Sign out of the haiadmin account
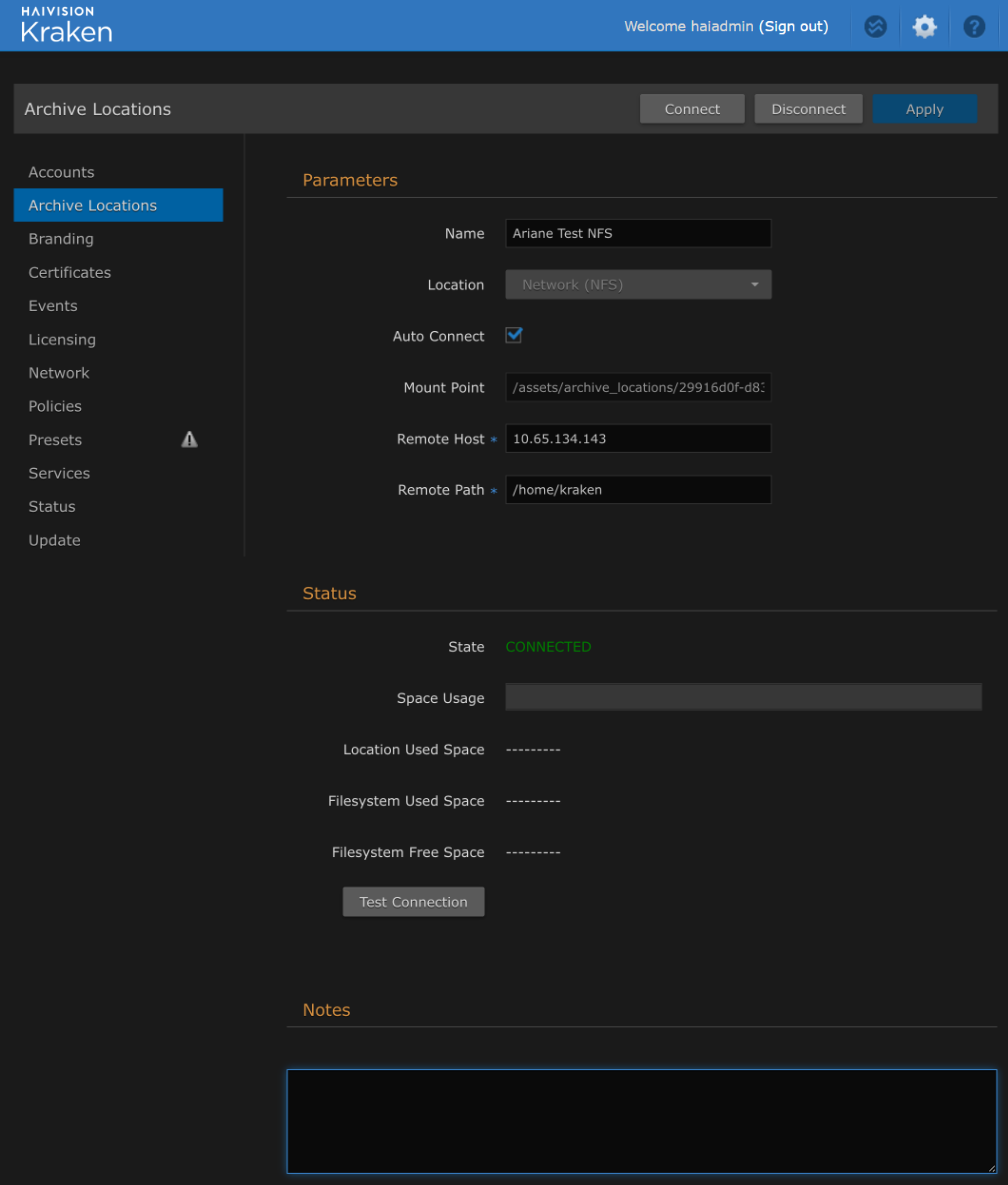Image resolution: width=1008 pixels, height=1185 pixels. (794, 27)
